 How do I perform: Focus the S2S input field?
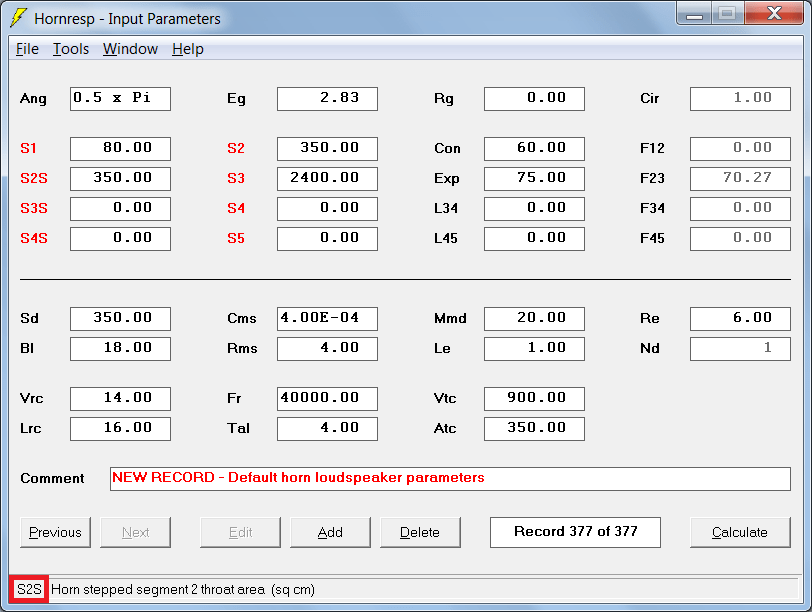point(120,179)
